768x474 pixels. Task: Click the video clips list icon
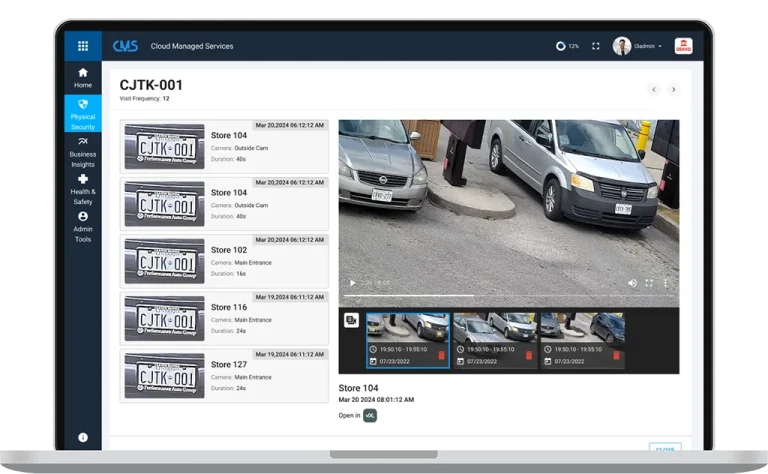coord(352,320)
